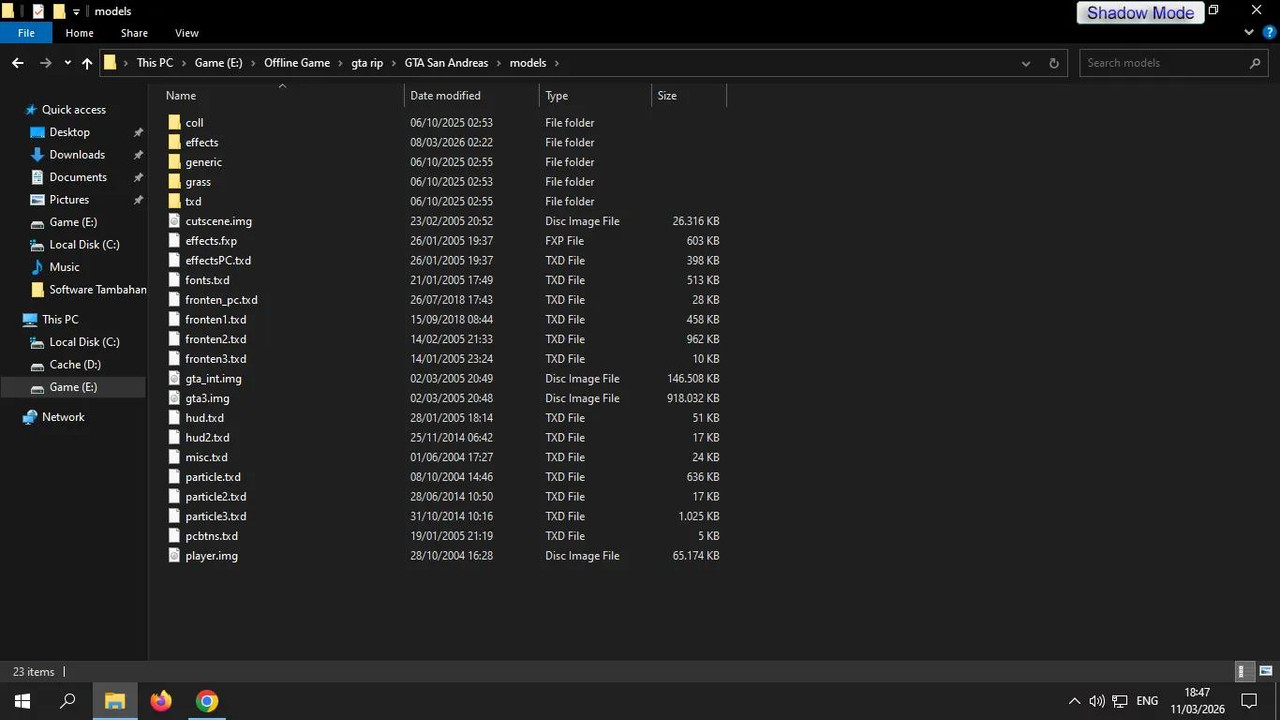Open the ENG language indicator
This screenshot has width=1280, height=720.
(1147, 701)
